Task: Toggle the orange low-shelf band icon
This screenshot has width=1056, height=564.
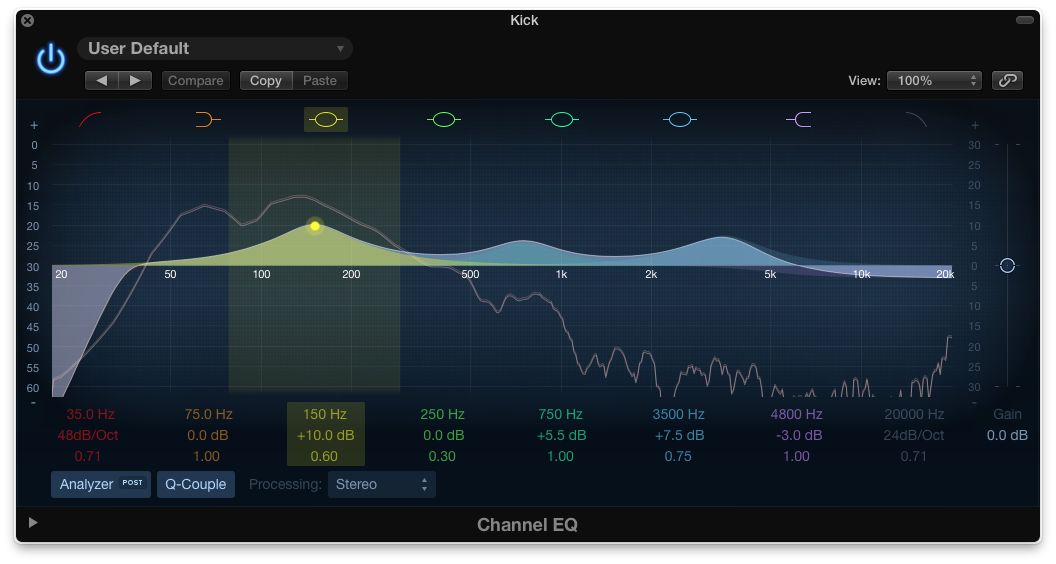Action: [208, 120]
